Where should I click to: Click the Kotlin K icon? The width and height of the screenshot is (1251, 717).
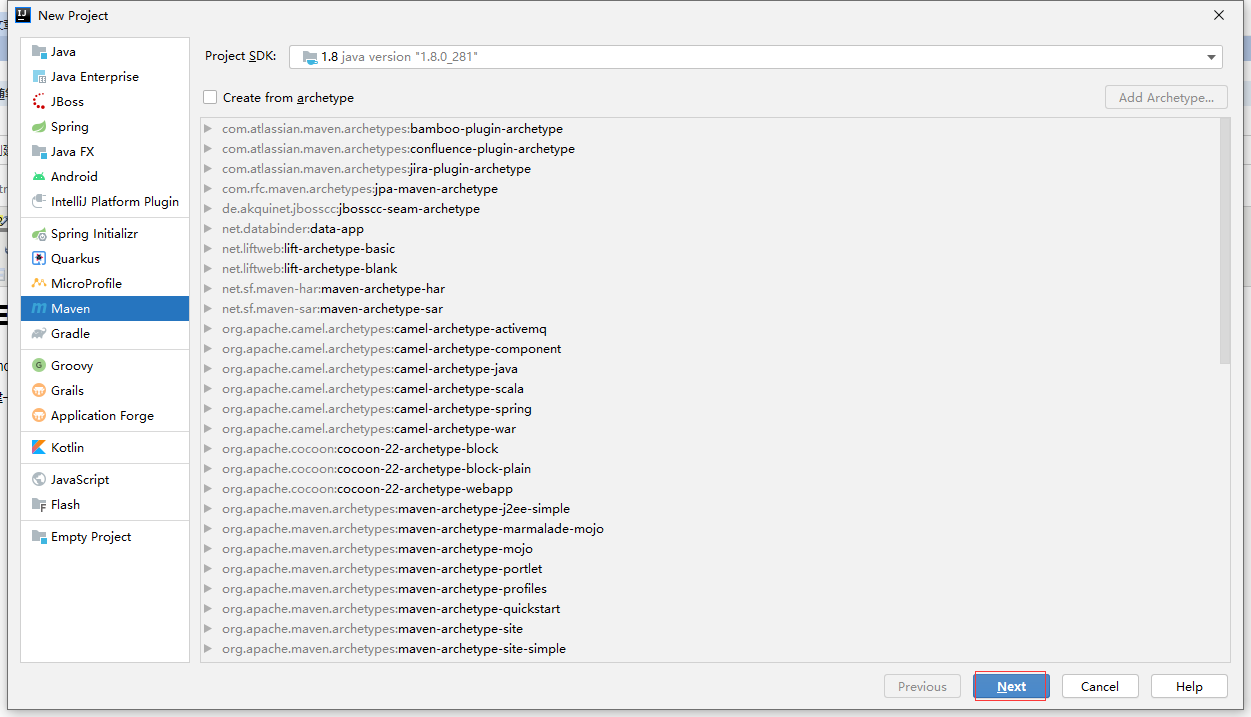[39, 448]
